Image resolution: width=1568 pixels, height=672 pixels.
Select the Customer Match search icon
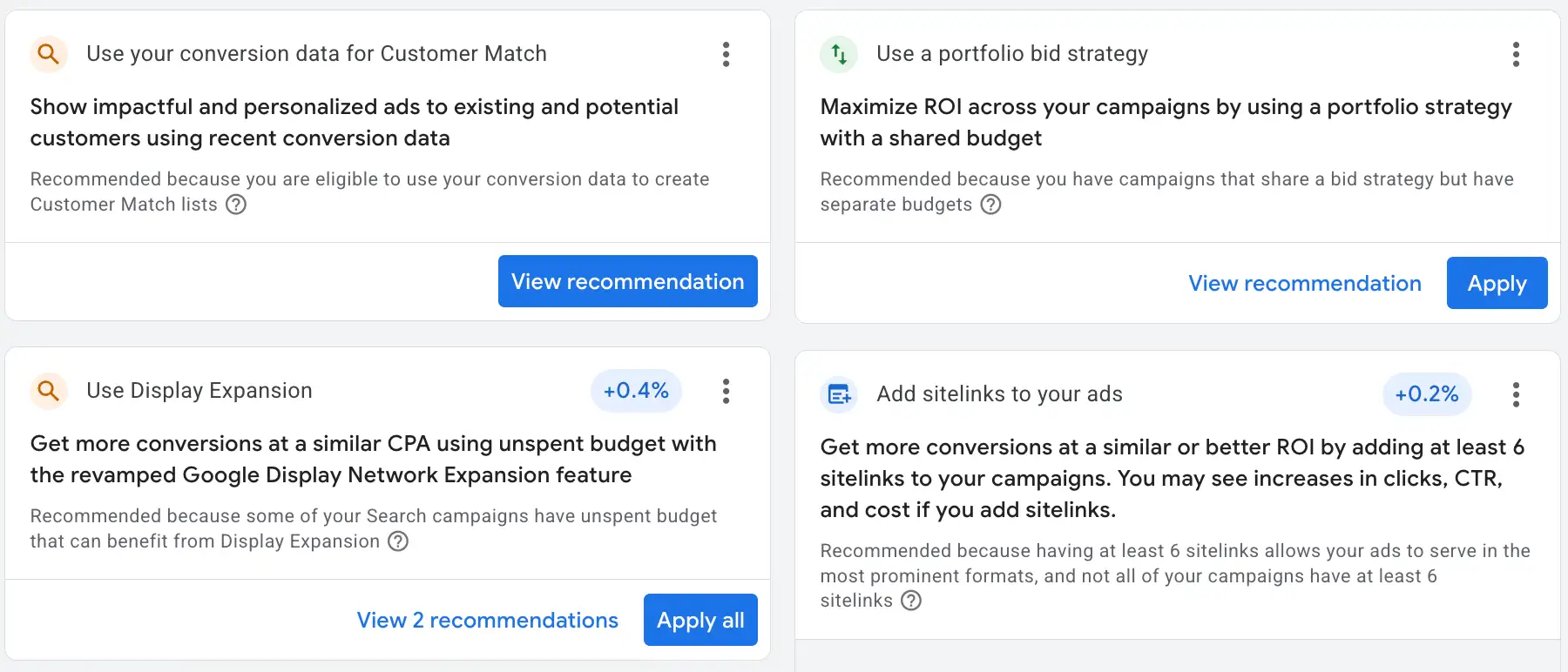(x=48, y=54)
